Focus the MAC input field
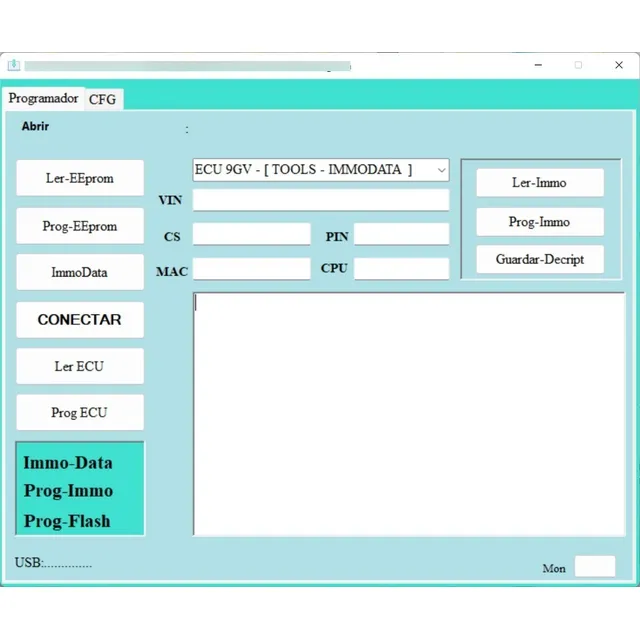The height and width of the screenshot is (640, 640). (251, 269)
